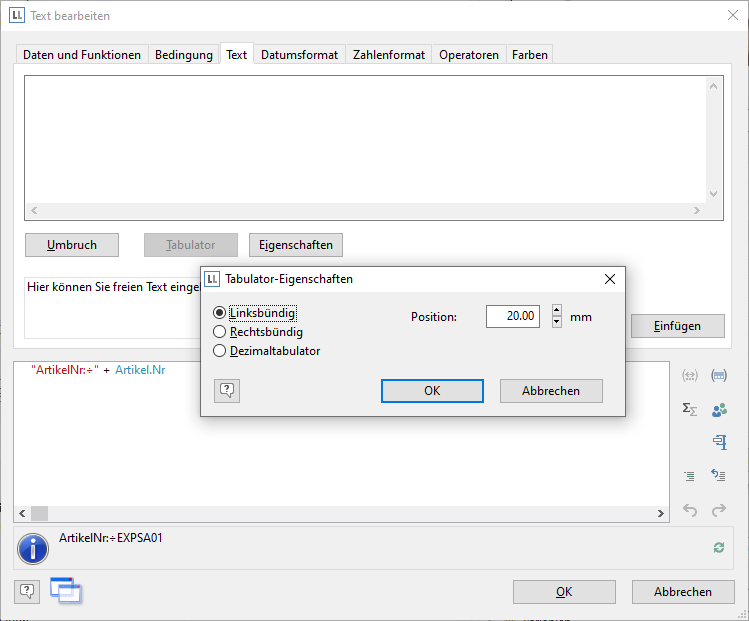Click the formula editor horizontal scrollbar thumb
The height and width of the screenshot is (621, 749).
coord(39,514)
